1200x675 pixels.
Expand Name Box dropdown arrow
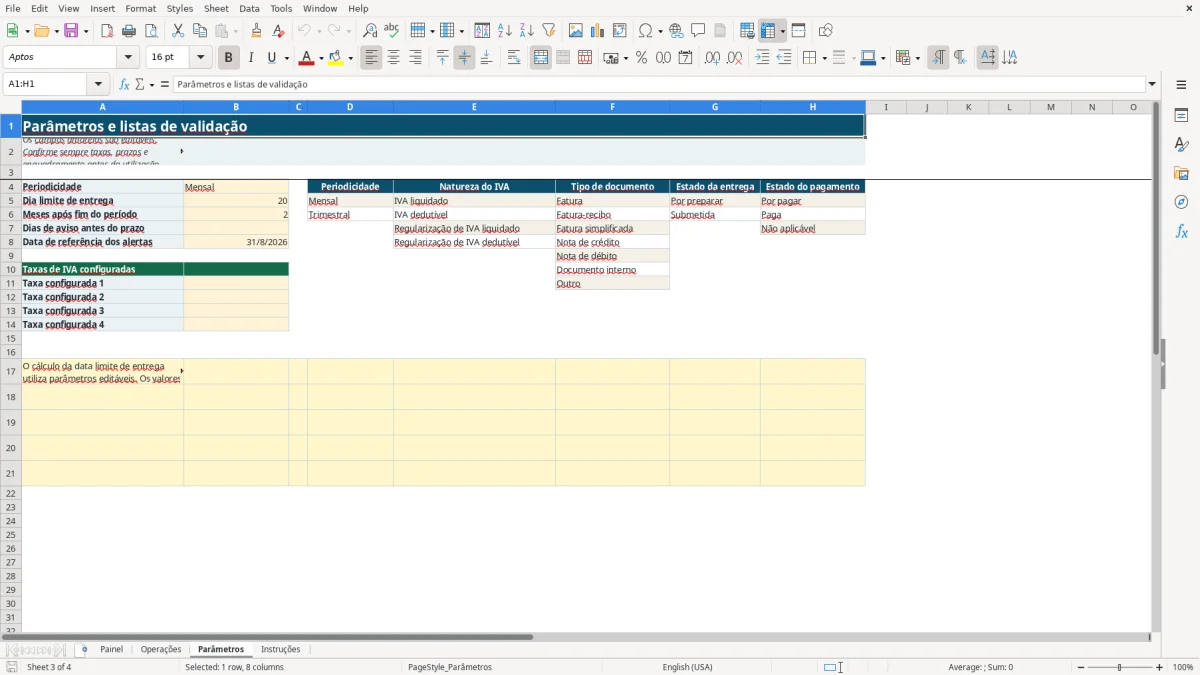98,84
